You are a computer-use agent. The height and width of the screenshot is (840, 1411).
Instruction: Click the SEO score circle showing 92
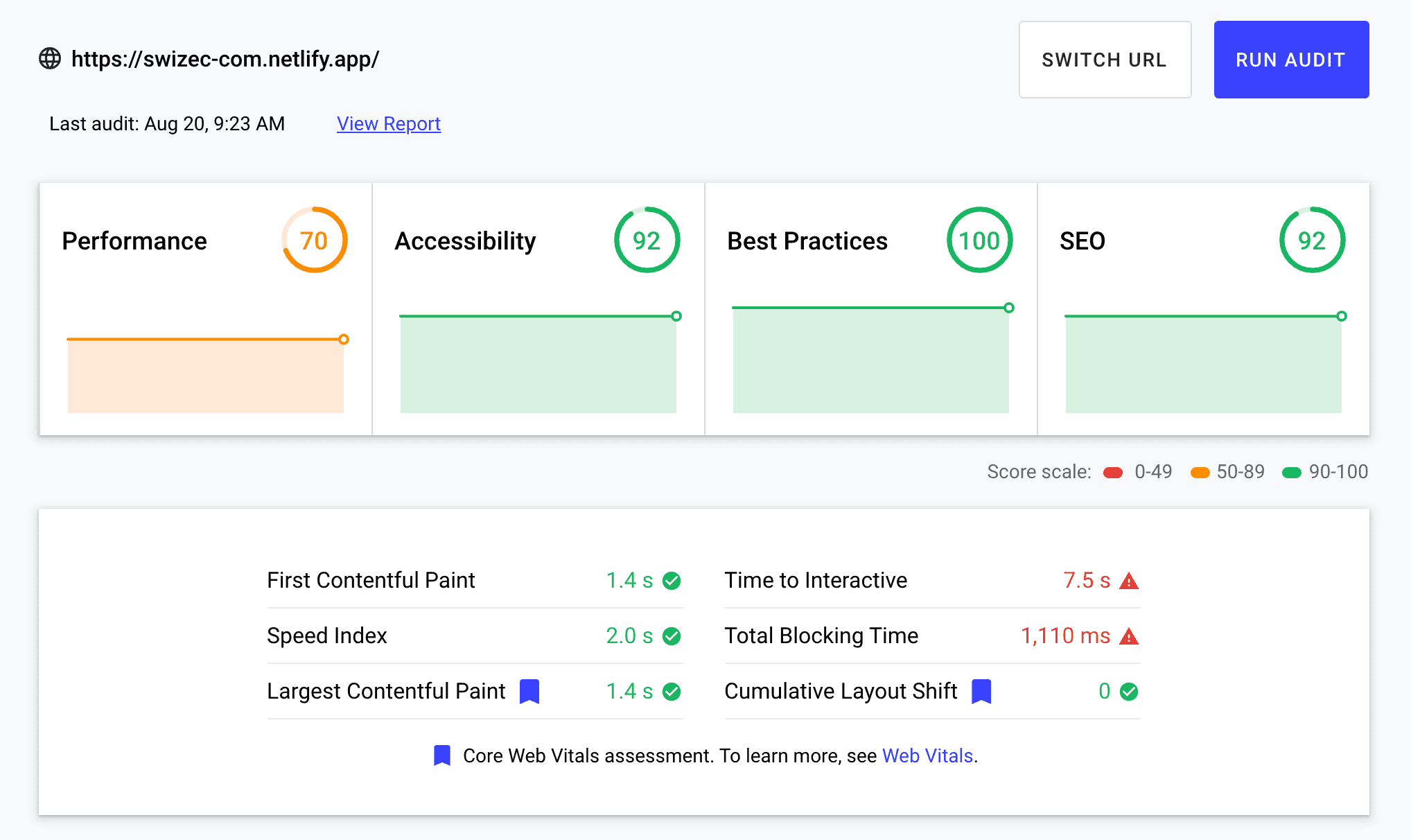pos(1312,240)
